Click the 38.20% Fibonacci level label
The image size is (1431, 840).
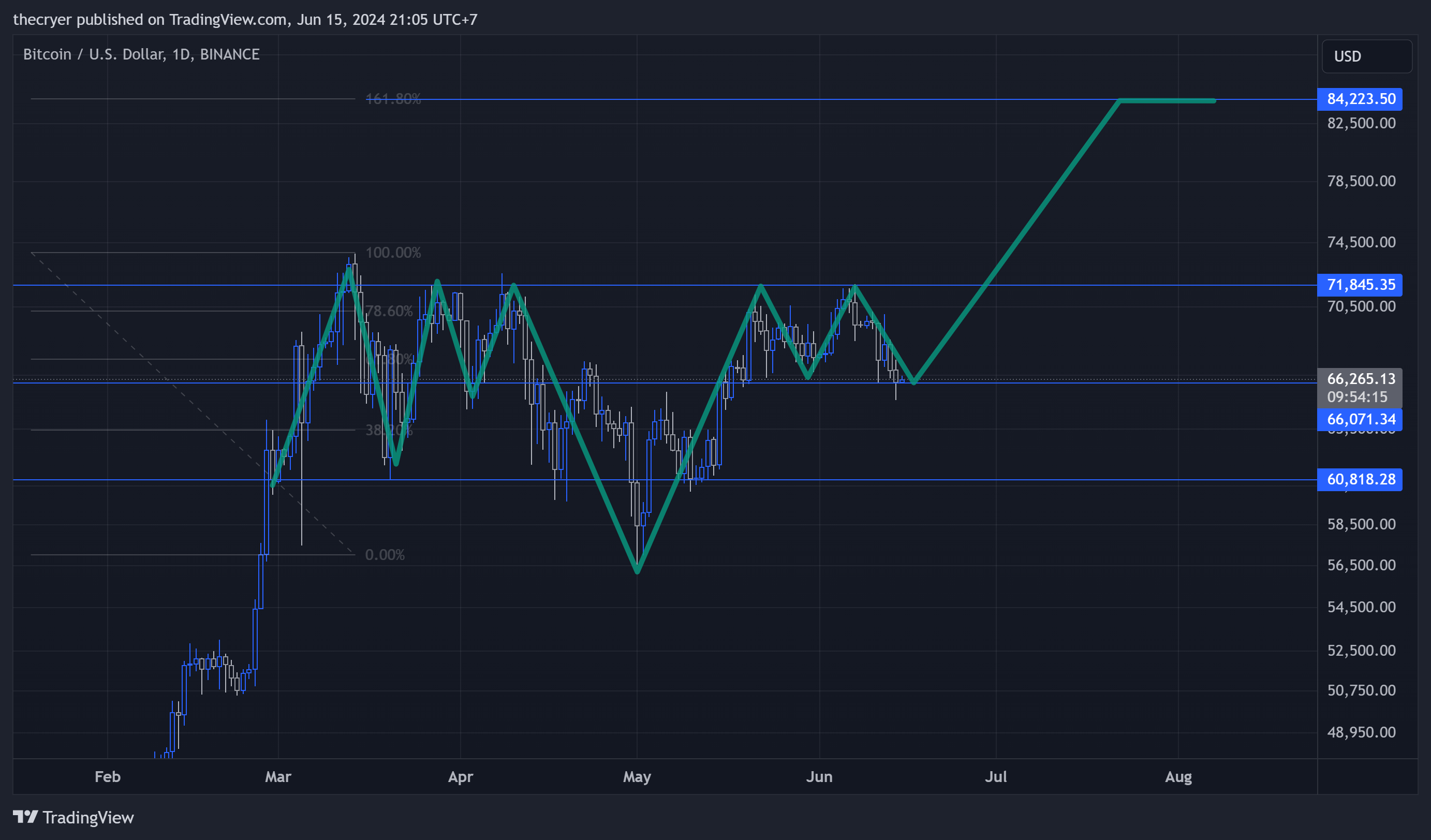pyautogui.click(x=389, y=431)
